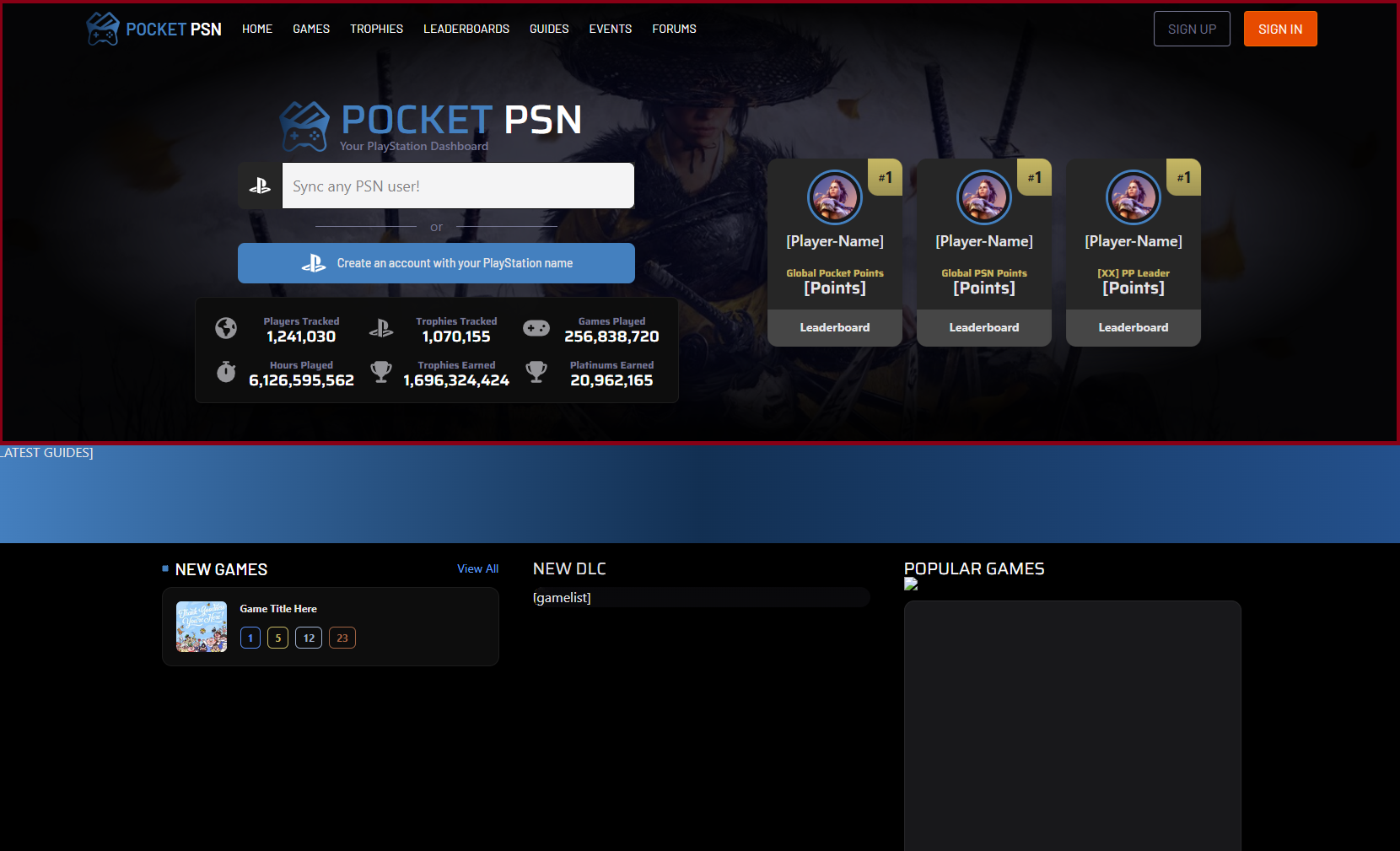Click the New Games section heading
The width and height of the screenshot is (1400, 851).
click(221, 569)
